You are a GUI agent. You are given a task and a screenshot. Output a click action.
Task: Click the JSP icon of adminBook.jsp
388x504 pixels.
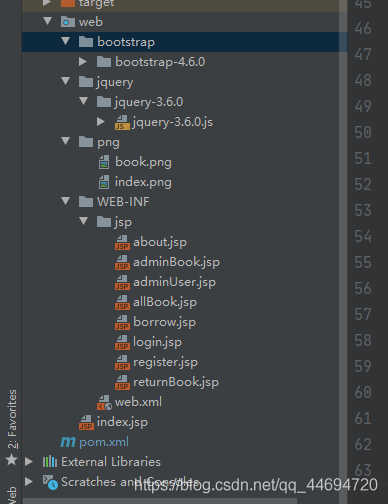click(x=122, y=262)
